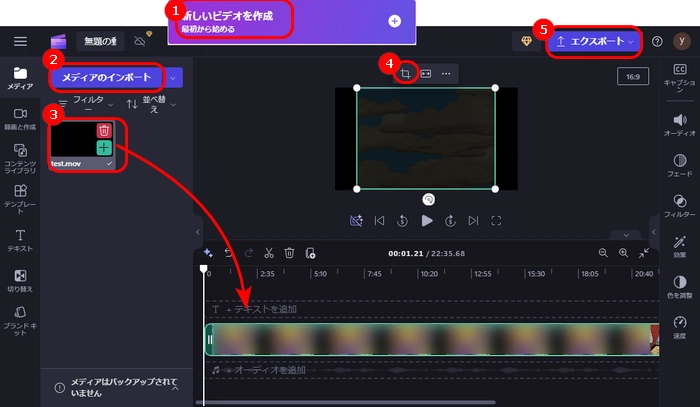The height and width of the screenshot is (407, 700).
Task: Click the green plus icon on test.mov
Action: coord(104,148)
